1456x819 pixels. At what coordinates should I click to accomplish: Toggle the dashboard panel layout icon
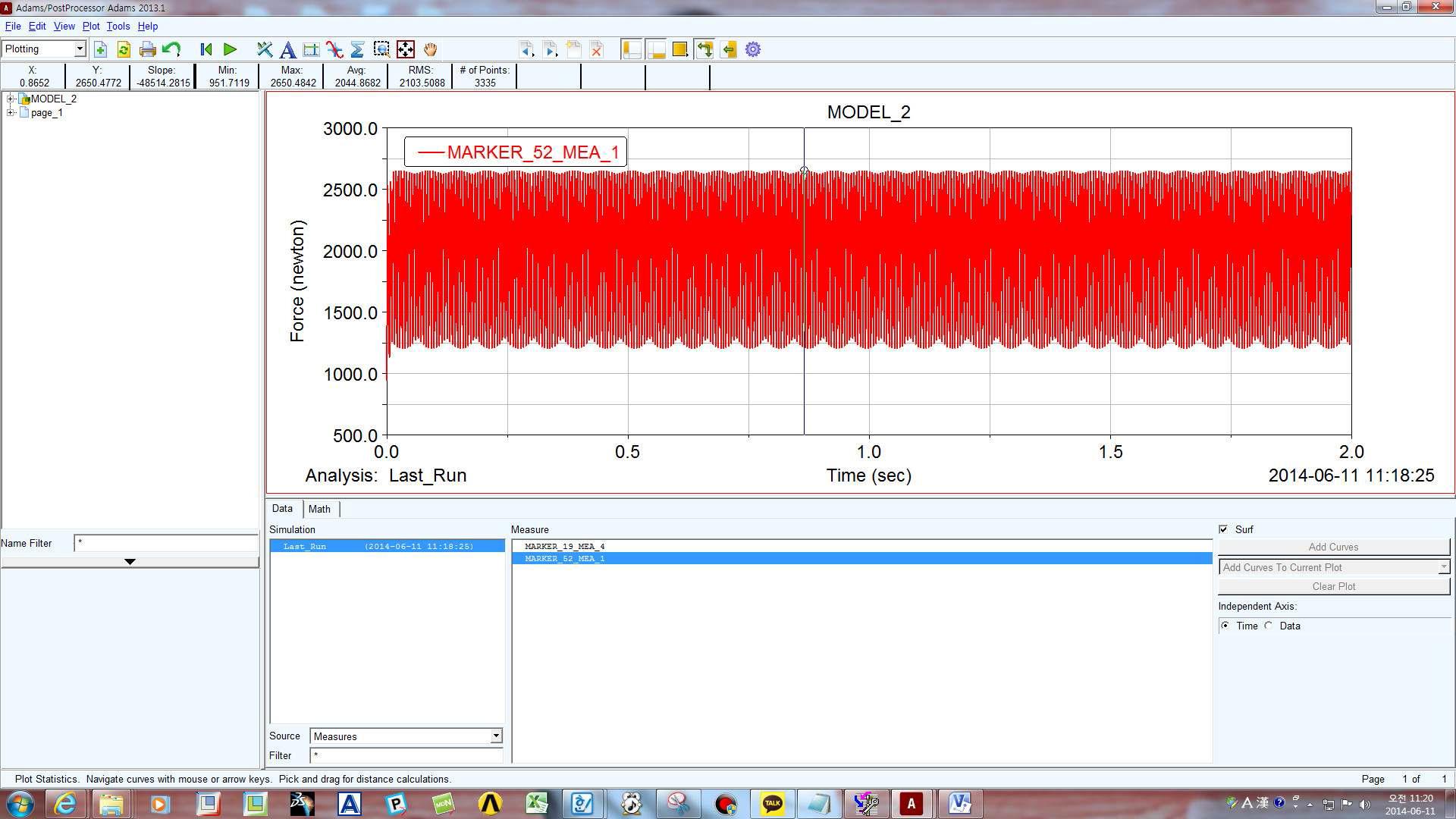(x=656, y=49)
